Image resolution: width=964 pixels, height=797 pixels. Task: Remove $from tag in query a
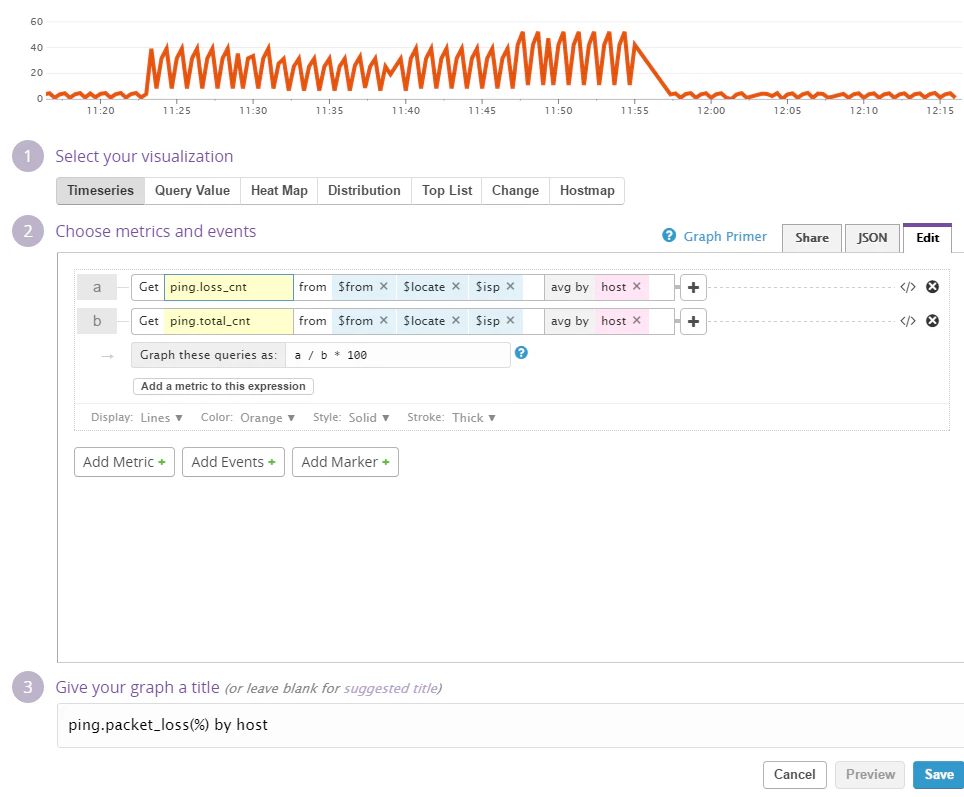coord(384,287)
